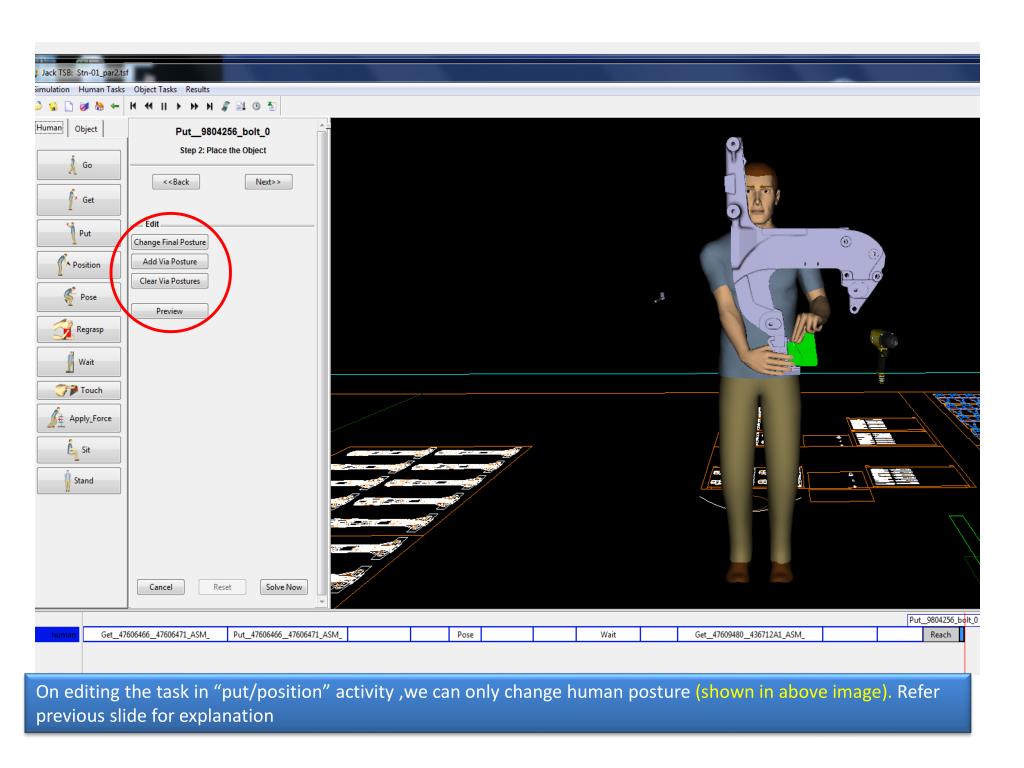The image size is (1024, 768).
Task: Click the Add Via Posture button
Action: click(x=171, y=261)
